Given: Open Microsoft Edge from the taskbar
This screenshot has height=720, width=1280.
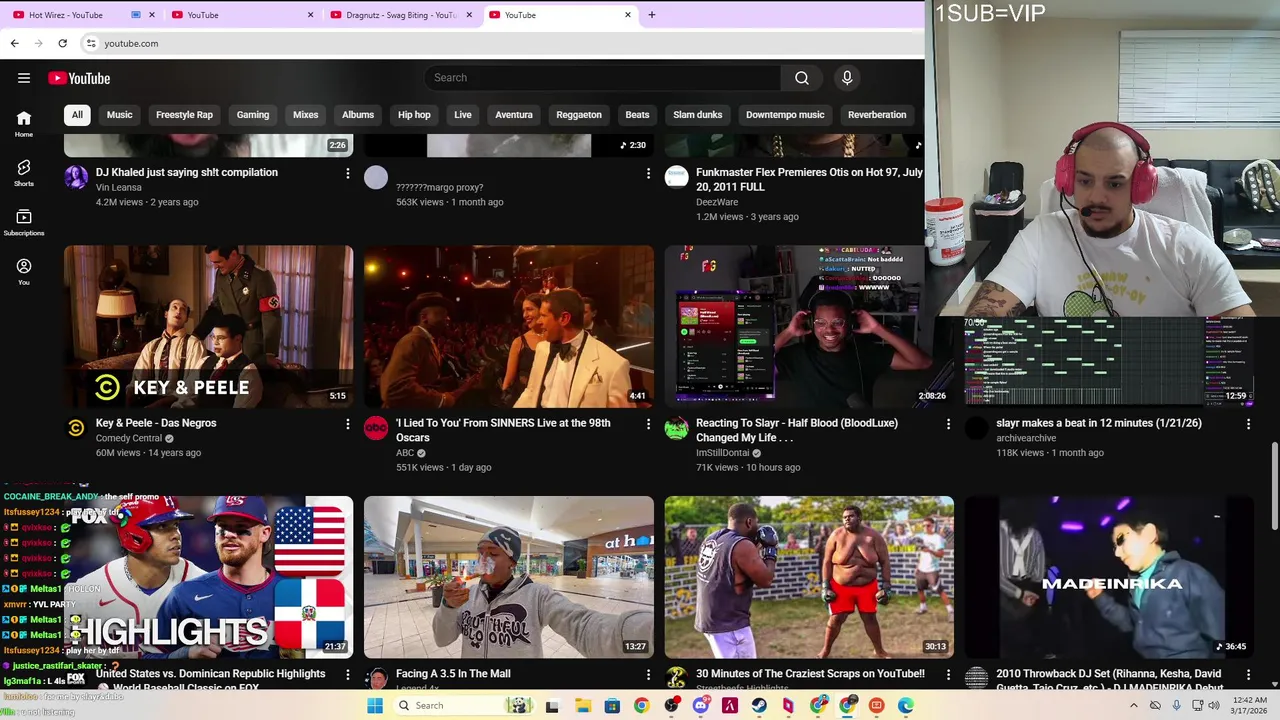Looking at the screenshot, I should [x=906, y=705].
